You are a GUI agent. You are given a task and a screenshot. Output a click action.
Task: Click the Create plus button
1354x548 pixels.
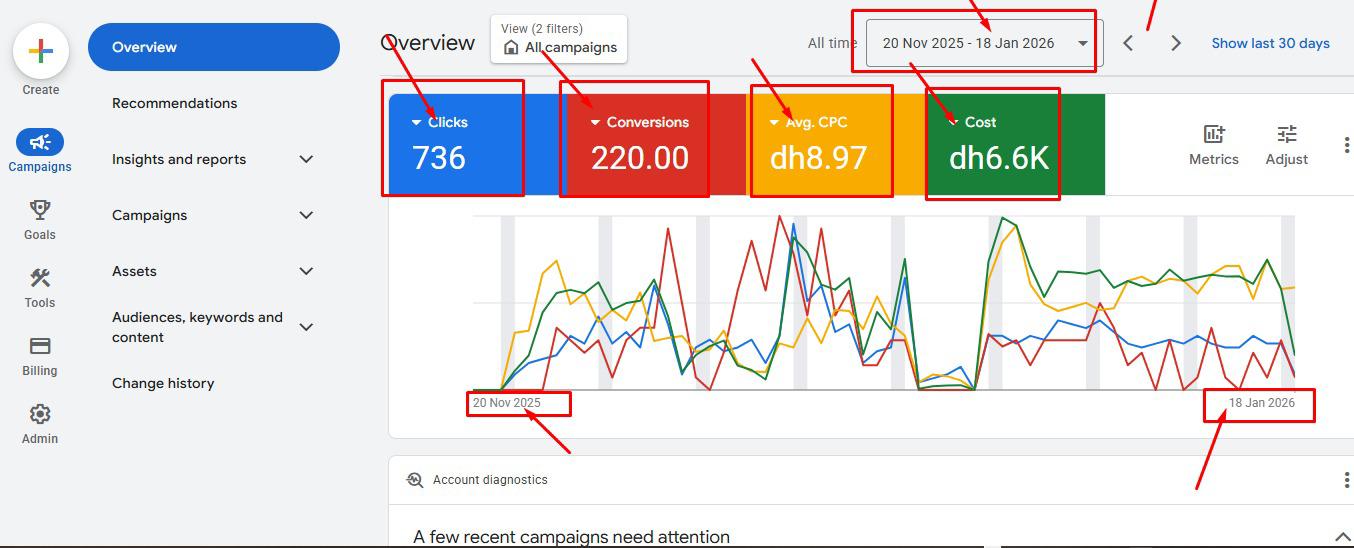(x=40, y=52)
